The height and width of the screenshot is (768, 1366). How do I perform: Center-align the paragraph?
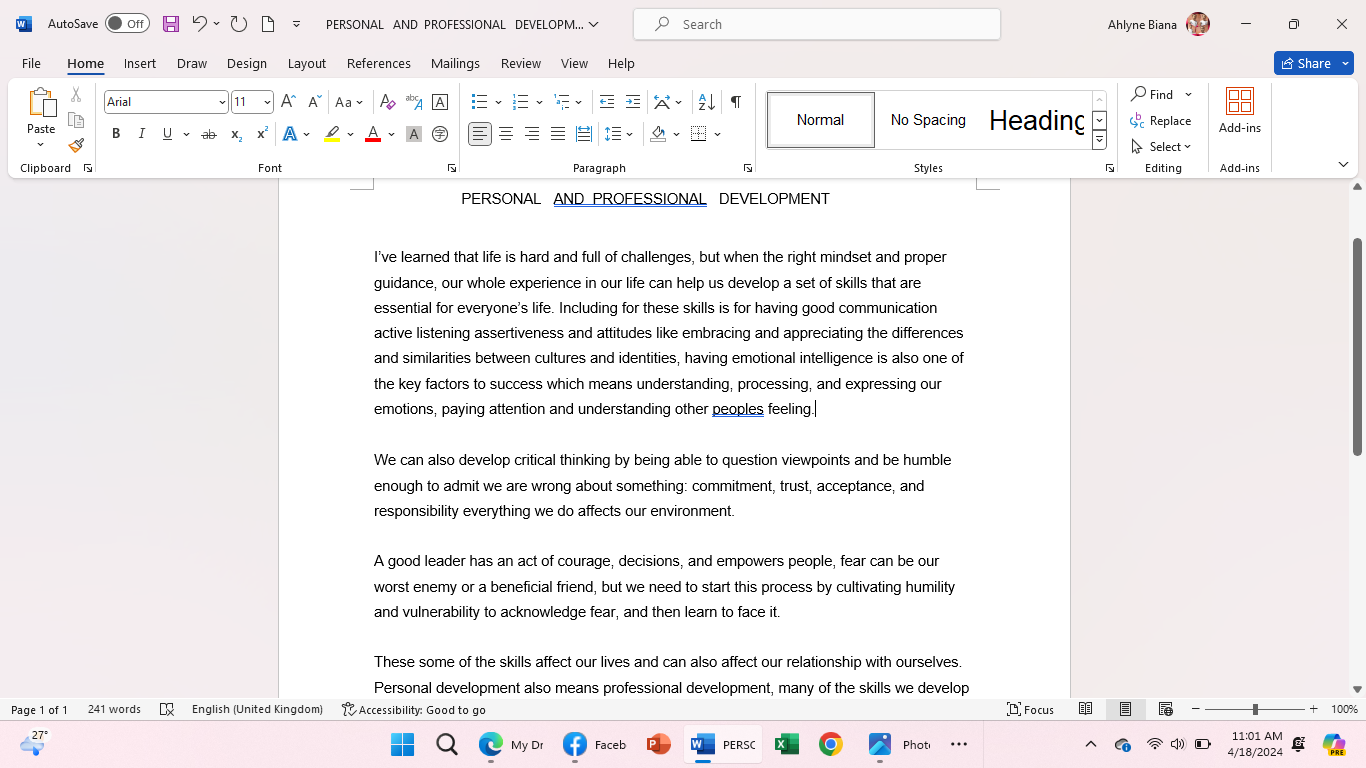(x=506, y=134)
